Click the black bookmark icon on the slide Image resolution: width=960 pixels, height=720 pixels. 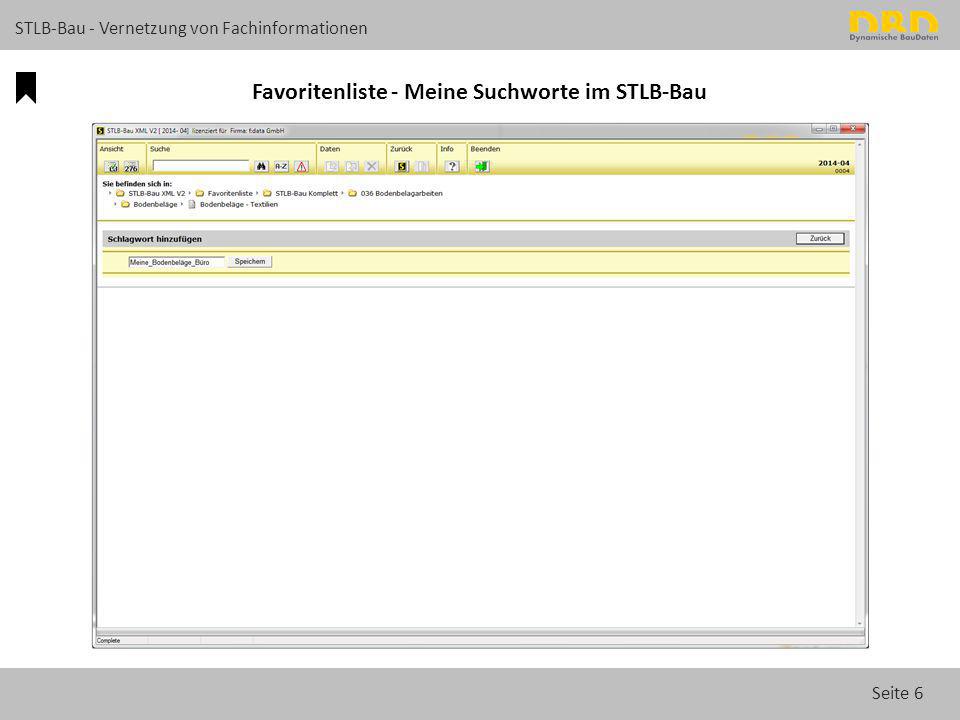(x=26, y=88)
